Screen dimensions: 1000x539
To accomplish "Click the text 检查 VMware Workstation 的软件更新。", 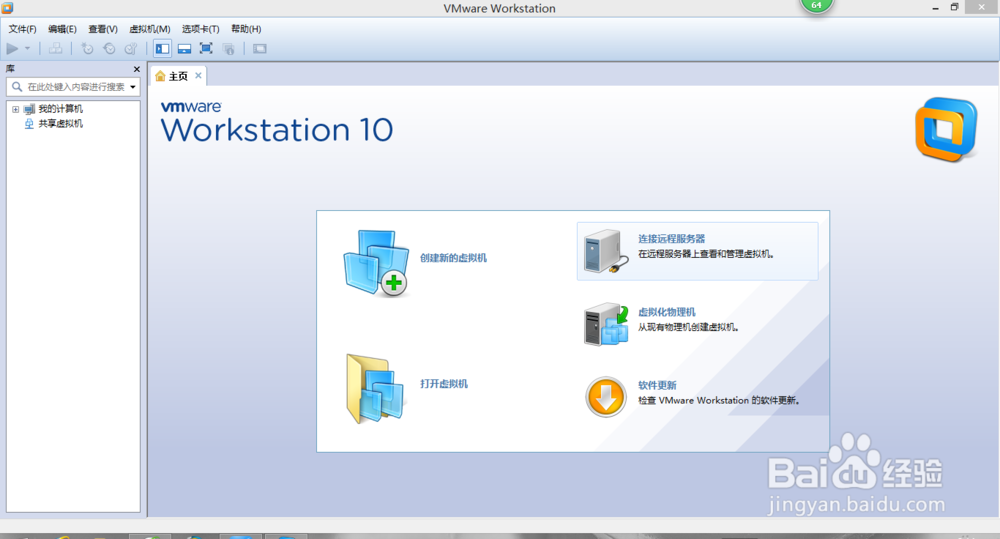I will click(719, 401).
